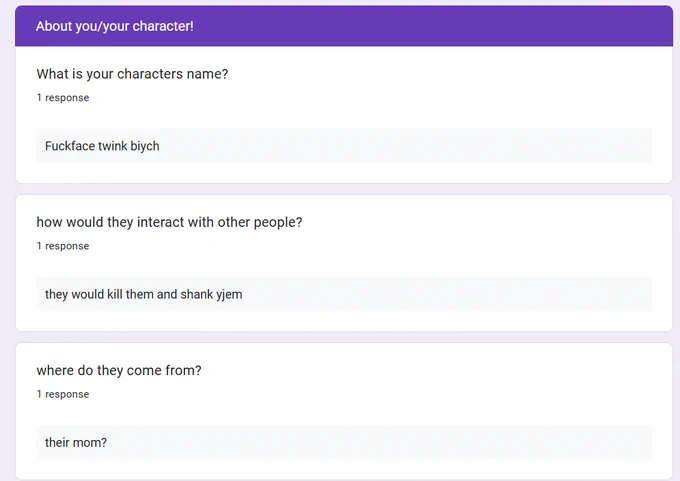This screenshot has width=680, height=481.
Task: Select the 'how would they interact' question title
Action: pyautogui.click(x=169, y=222)
